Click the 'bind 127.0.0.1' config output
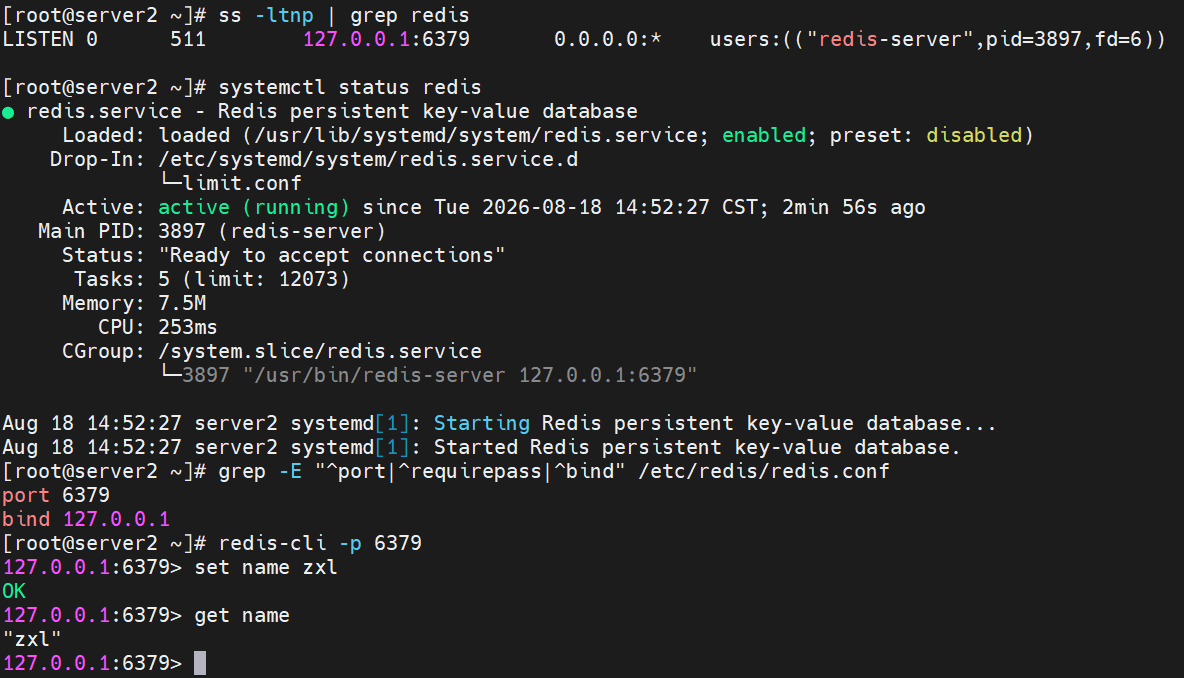 tap(86, 519)
